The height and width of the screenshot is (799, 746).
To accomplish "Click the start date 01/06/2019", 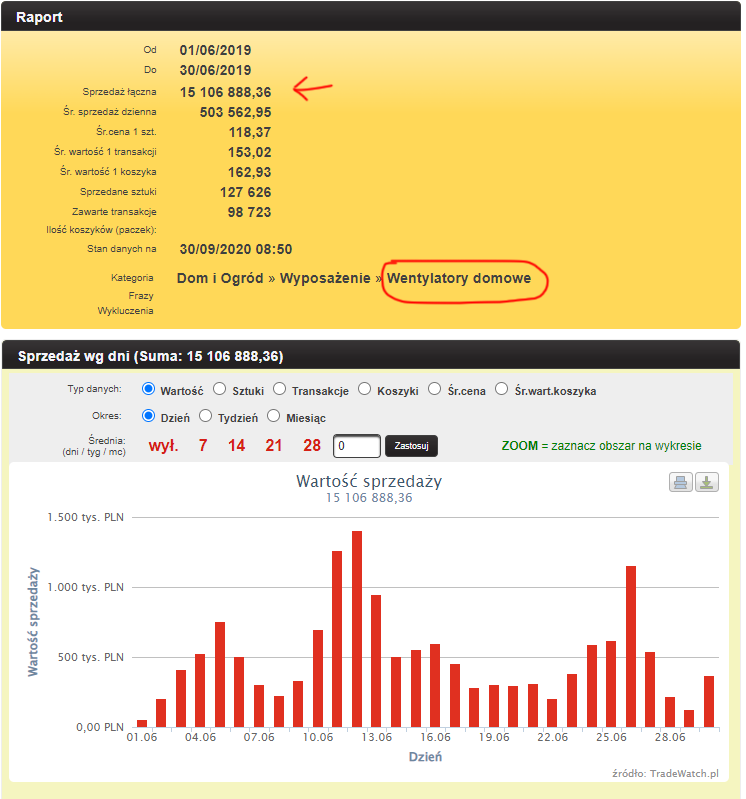I will click(x=216, y=50).
